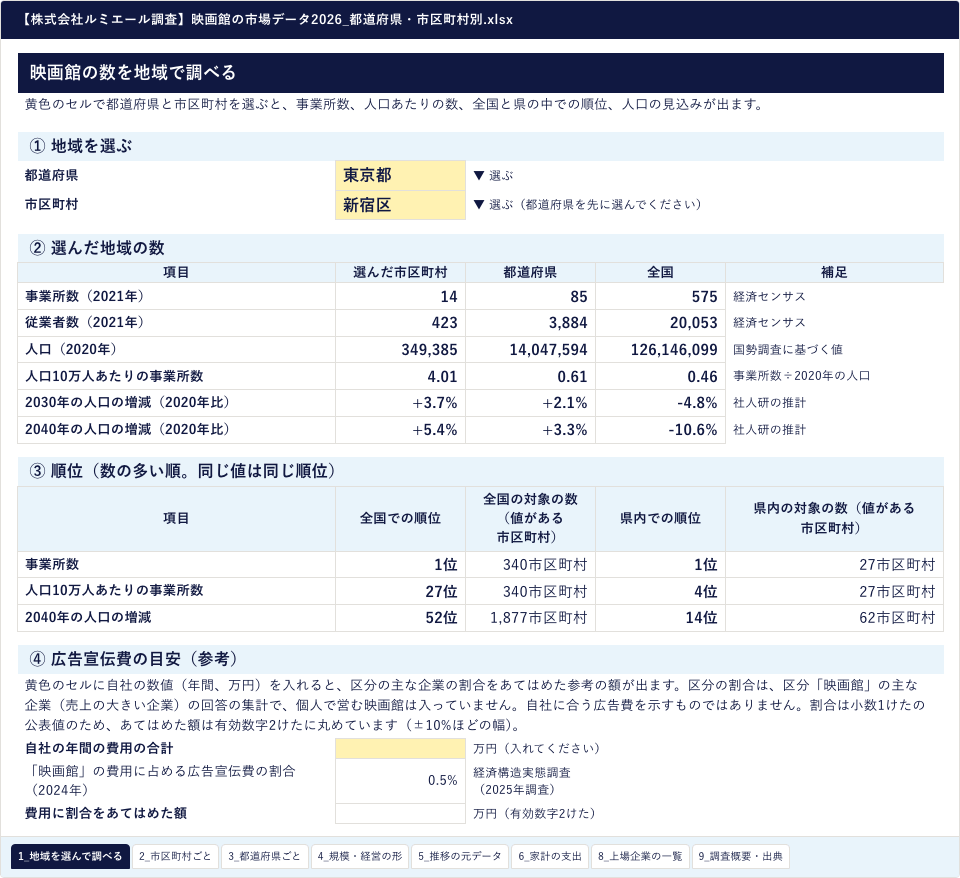Screen dimensions: 960x878
Task: Click the 映画館の数を地域で調べる title banner
Action: (481, 73)
